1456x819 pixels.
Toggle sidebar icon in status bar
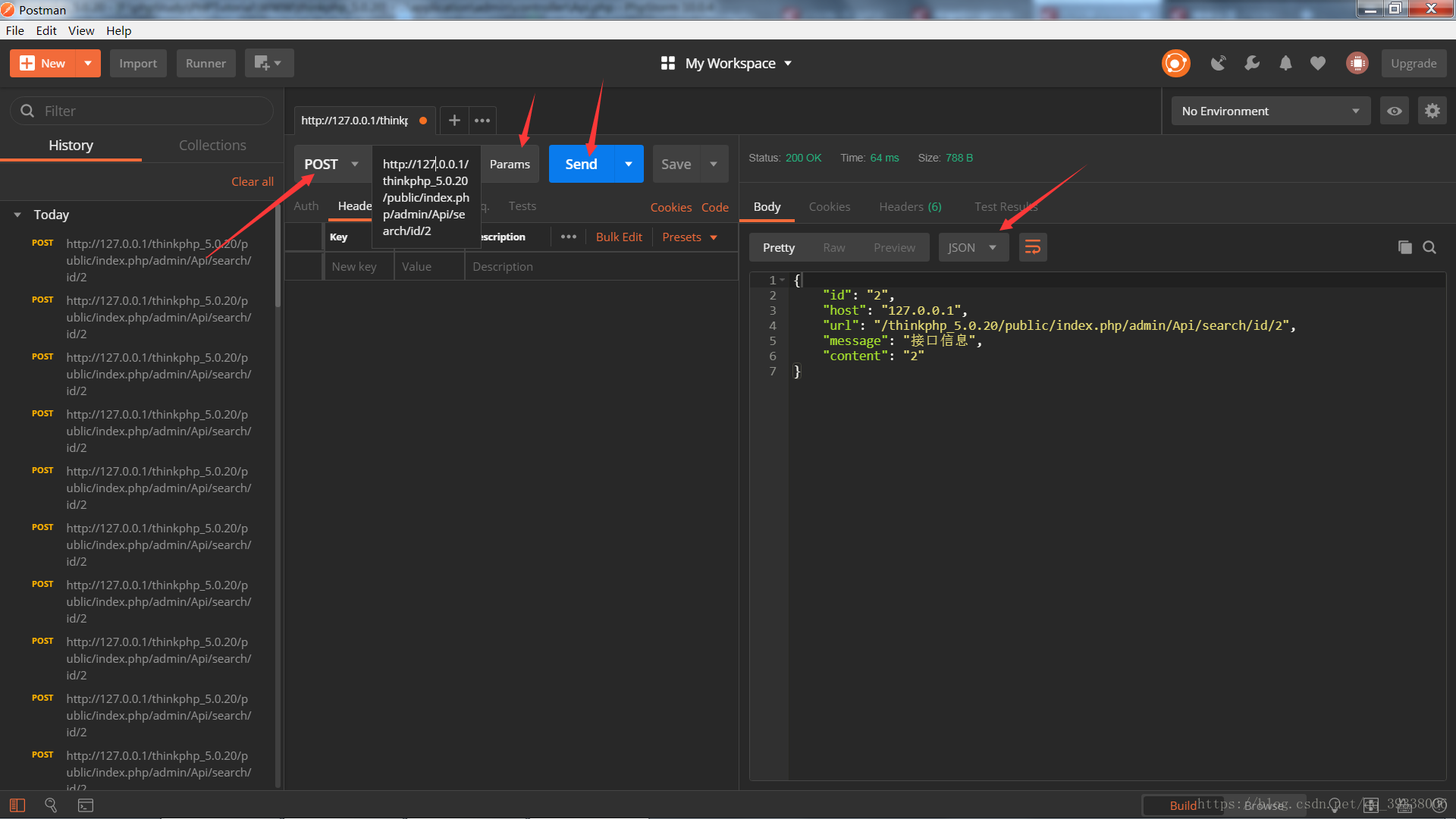(x=17, y=805)
